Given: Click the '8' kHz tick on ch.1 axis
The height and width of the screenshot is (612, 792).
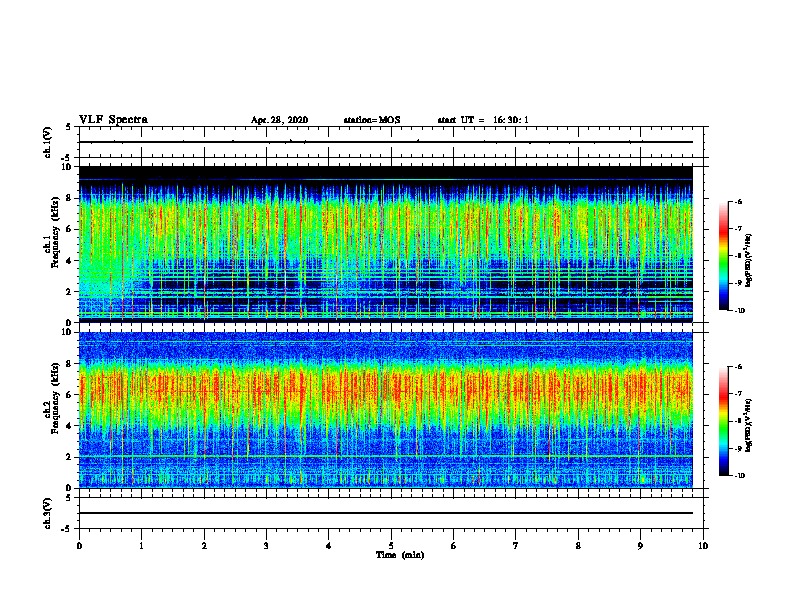Looking at the screenshot, I should tap(70, 198).
